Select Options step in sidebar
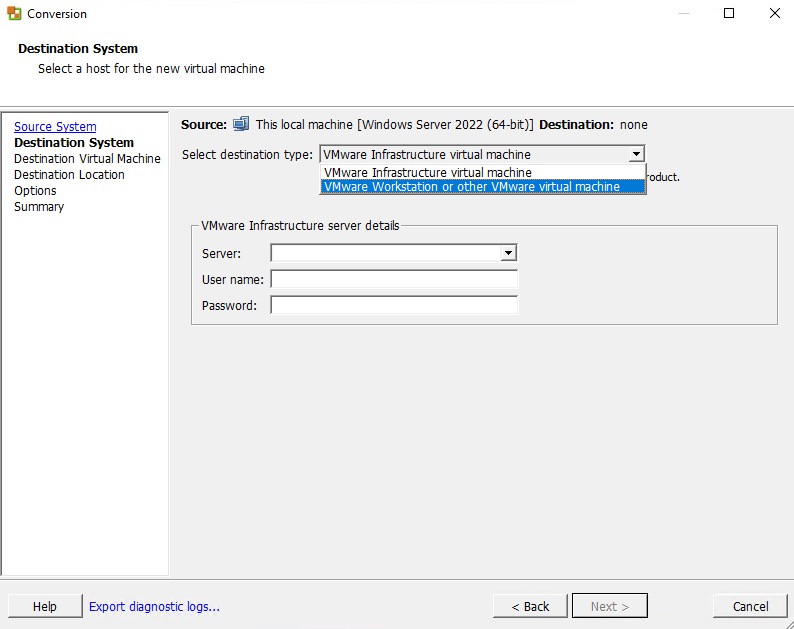This screenshot has height=629, width=794. [x=35, y=191]
